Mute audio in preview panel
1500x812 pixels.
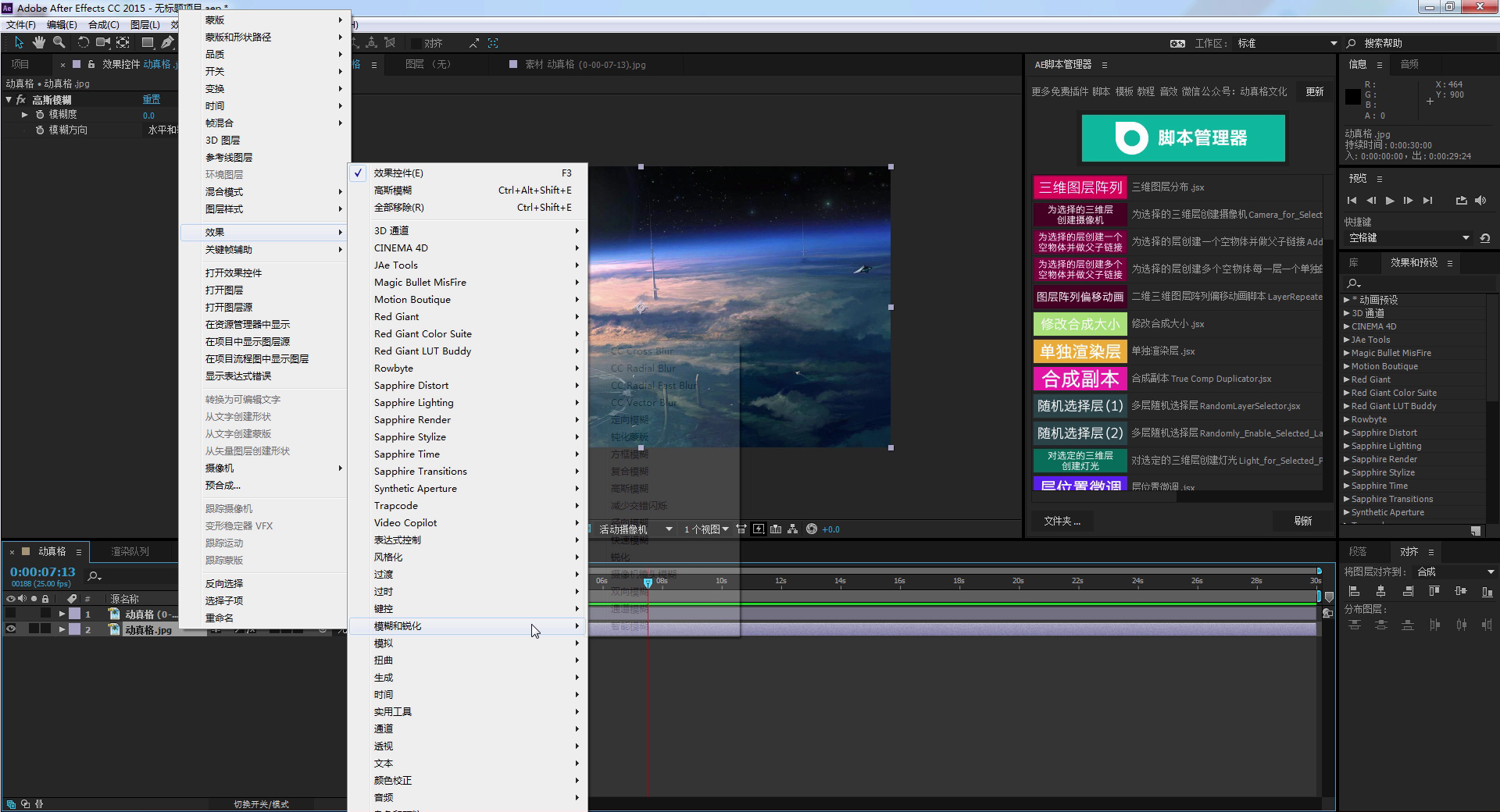(1480, 201)
